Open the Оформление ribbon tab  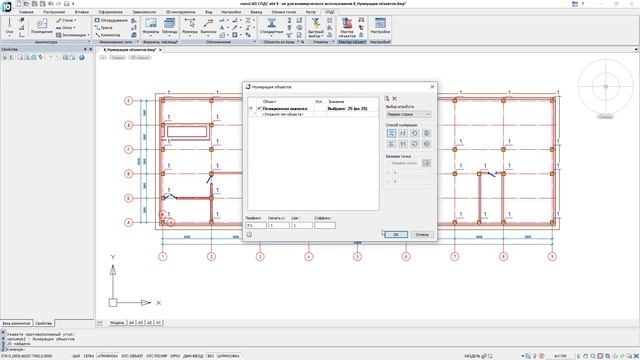(111, 12)
